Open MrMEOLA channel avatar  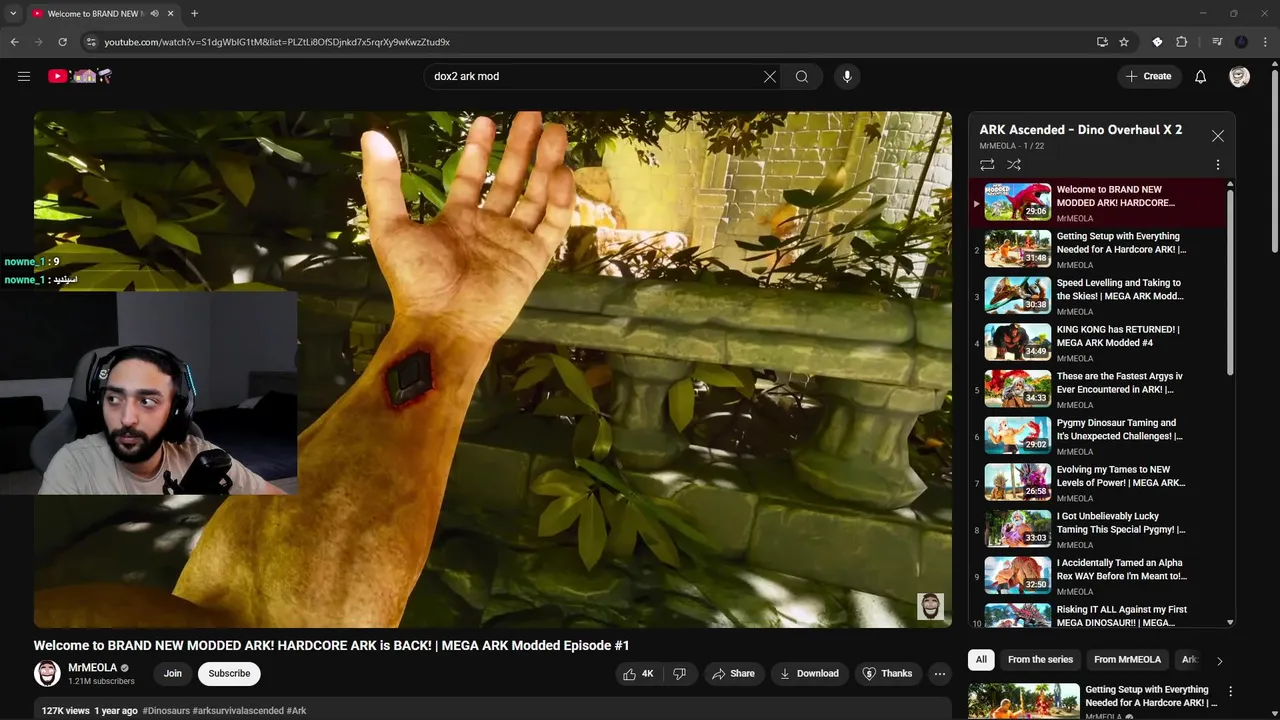(x=47, y=674)
